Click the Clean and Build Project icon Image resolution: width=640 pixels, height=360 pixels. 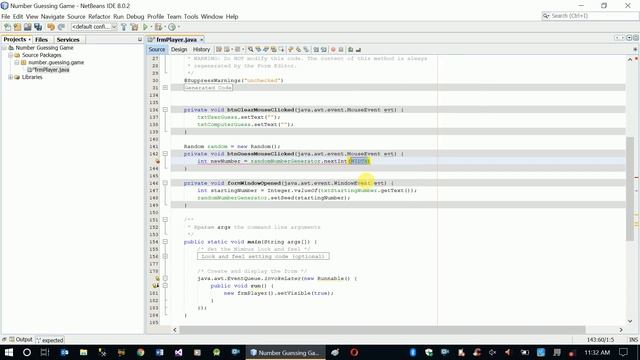(x=134, y=27)
